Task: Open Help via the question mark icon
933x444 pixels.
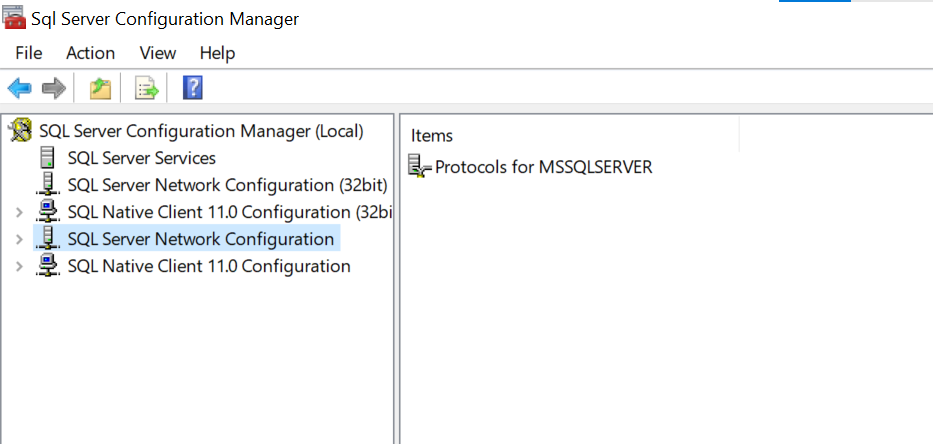Action: [x=193, y=89]
